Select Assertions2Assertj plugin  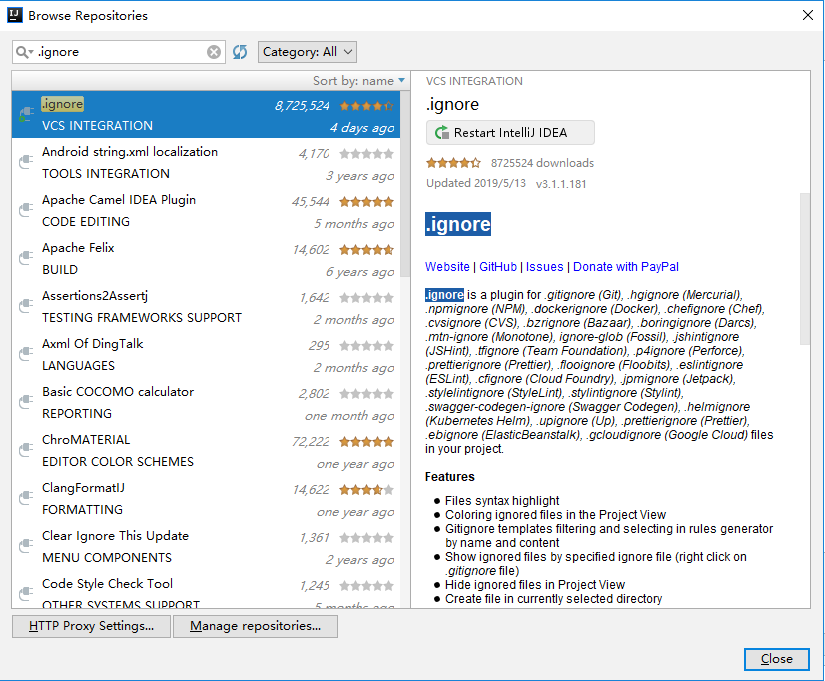(206, 306)
